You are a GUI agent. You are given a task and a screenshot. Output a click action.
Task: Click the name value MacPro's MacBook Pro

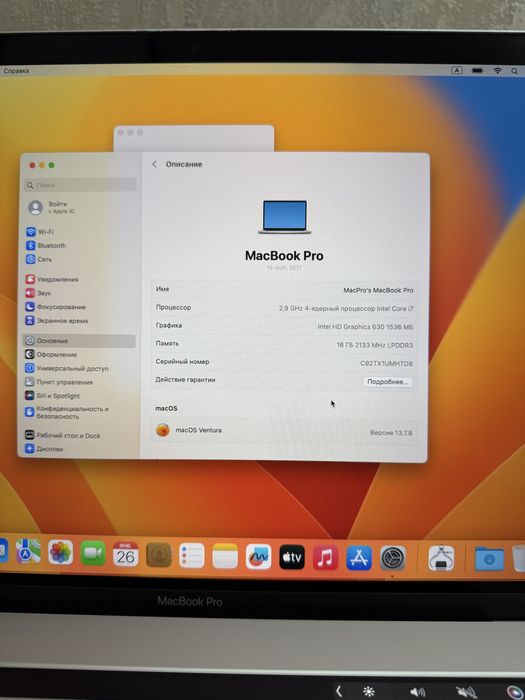click(x=378, y=290)
